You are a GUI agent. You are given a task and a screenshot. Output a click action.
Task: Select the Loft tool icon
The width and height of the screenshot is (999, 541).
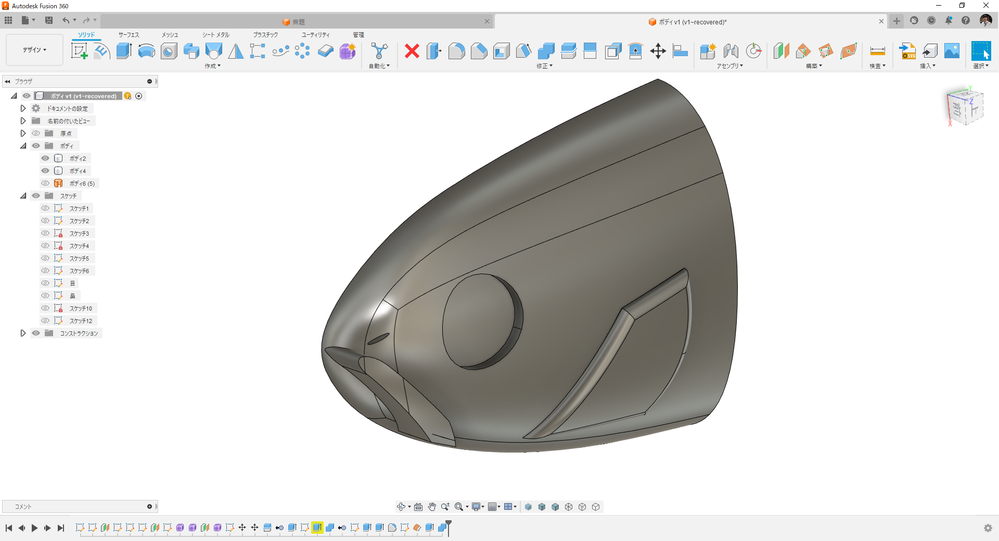pyautogui.click(x=213, y=51)
